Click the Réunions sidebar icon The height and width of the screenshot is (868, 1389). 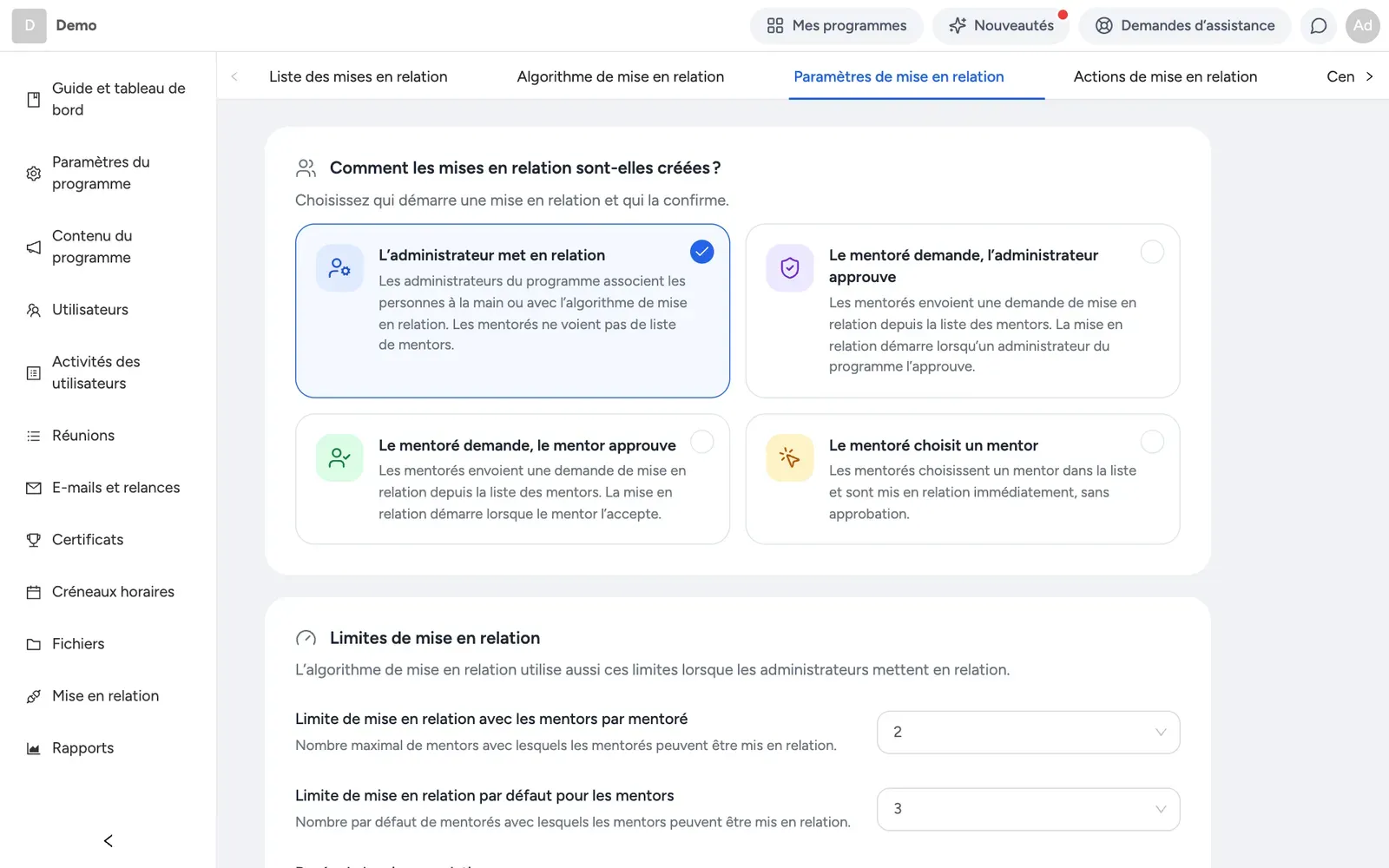pyautogui.click(x=34, y=436)
